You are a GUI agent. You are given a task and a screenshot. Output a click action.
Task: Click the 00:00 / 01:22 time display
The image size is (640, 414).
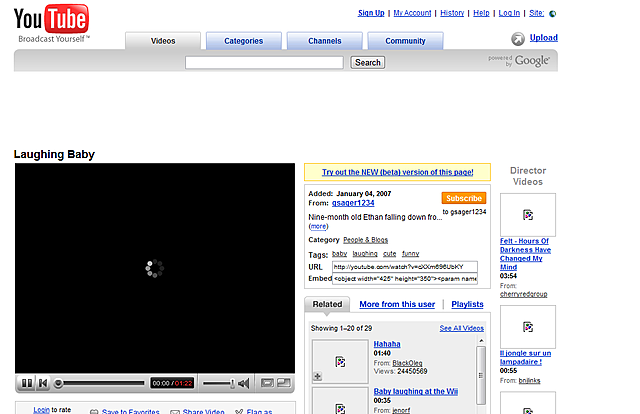172,383
